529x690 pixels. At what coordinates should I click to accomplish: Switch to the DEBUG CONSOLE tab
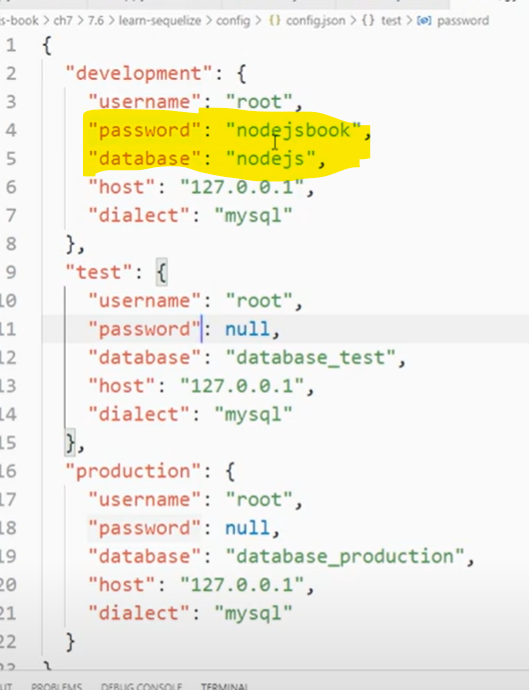(141, 686)
